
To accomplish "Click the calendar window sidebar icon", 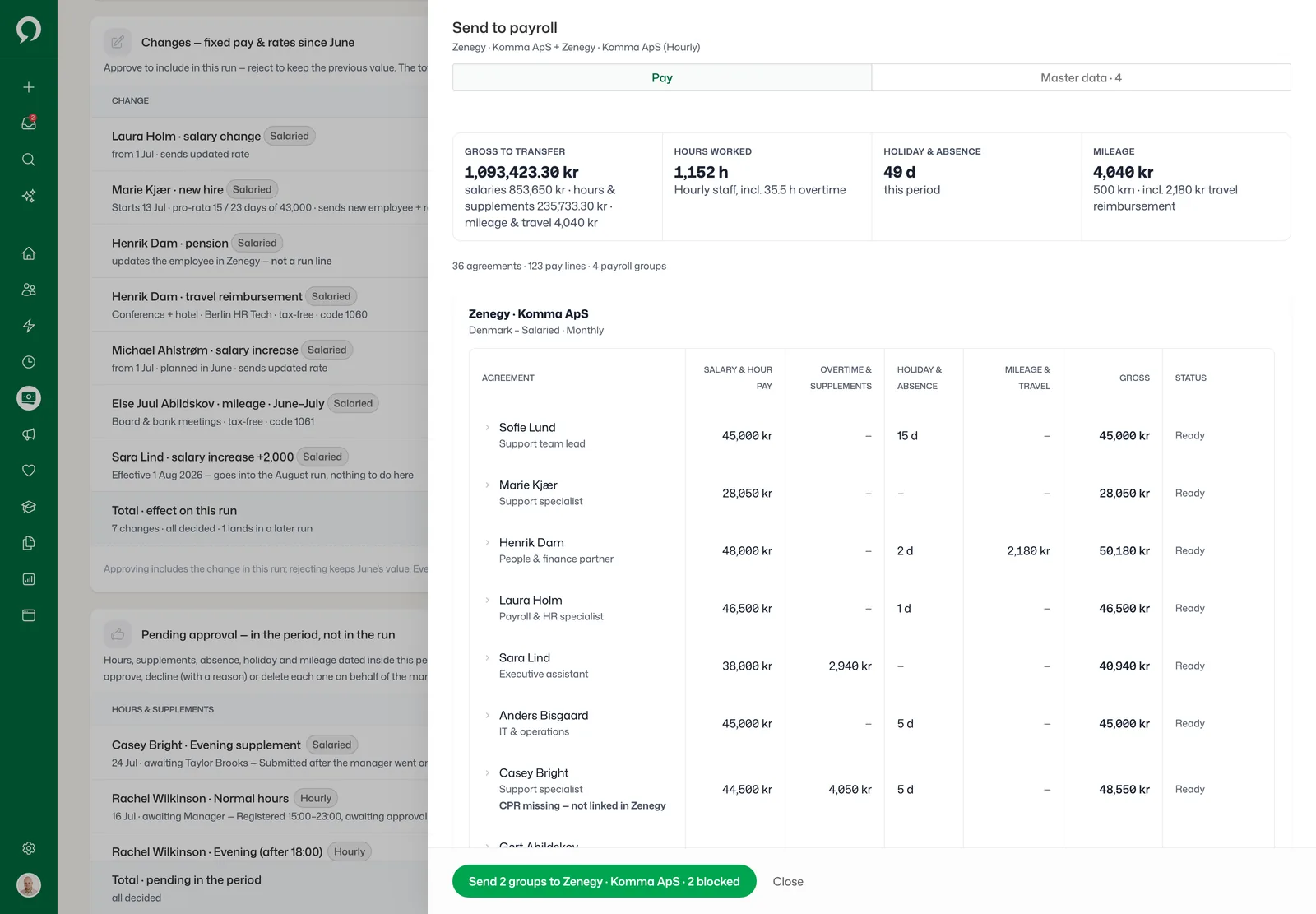I will click(29, 615).
